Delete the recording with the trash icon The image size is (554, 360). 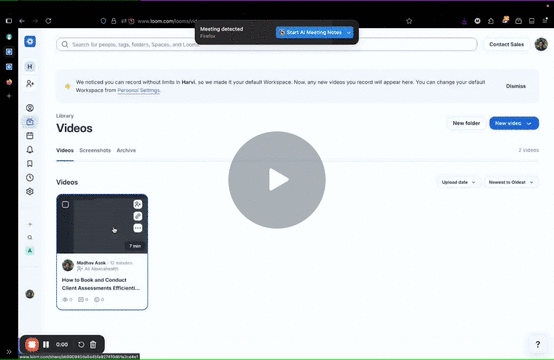click(x=93, y=344)
